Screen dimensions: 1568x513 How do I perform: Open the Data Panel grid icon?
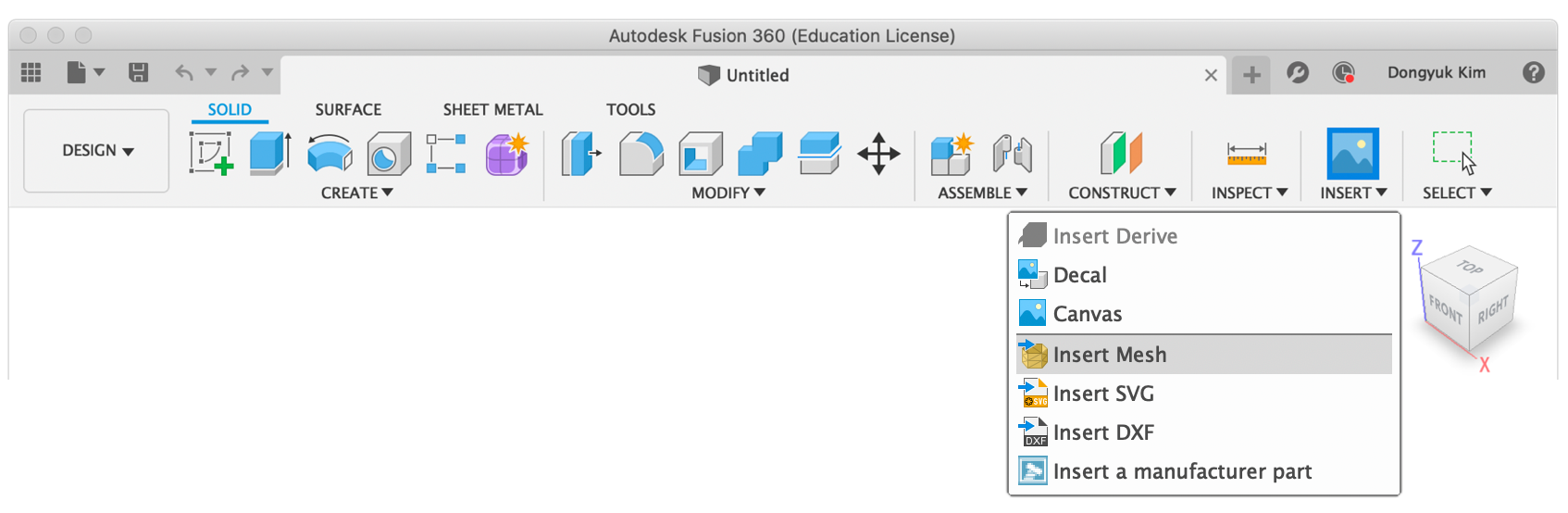31,72
